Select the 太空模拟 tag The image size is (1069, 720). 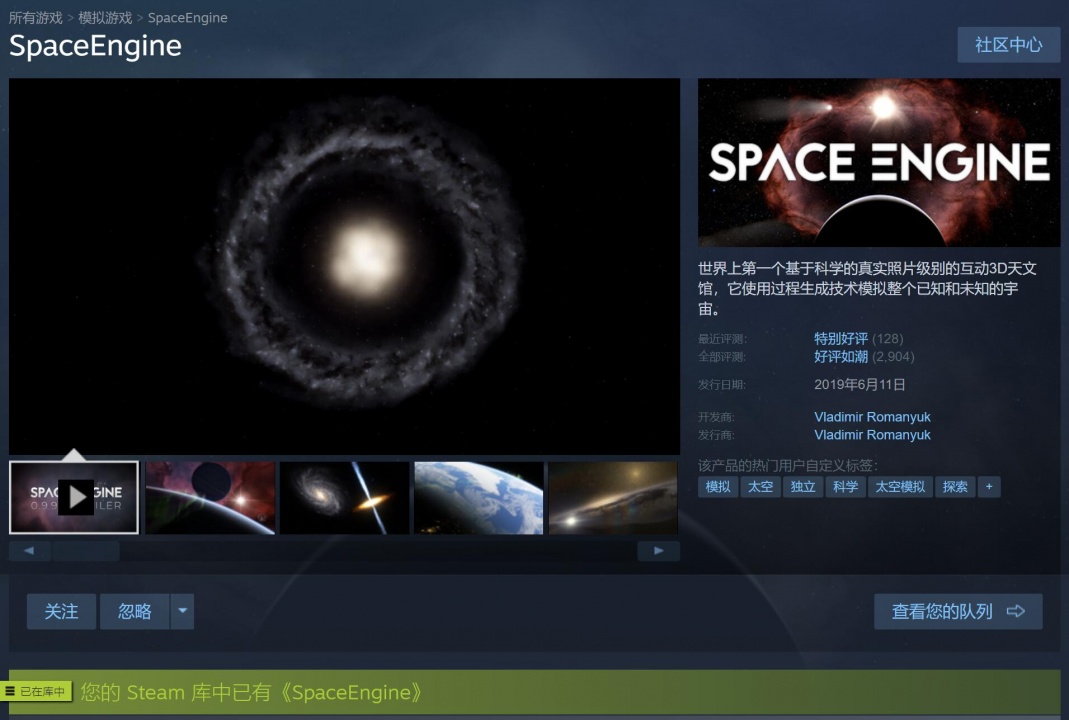click(900, 487)
